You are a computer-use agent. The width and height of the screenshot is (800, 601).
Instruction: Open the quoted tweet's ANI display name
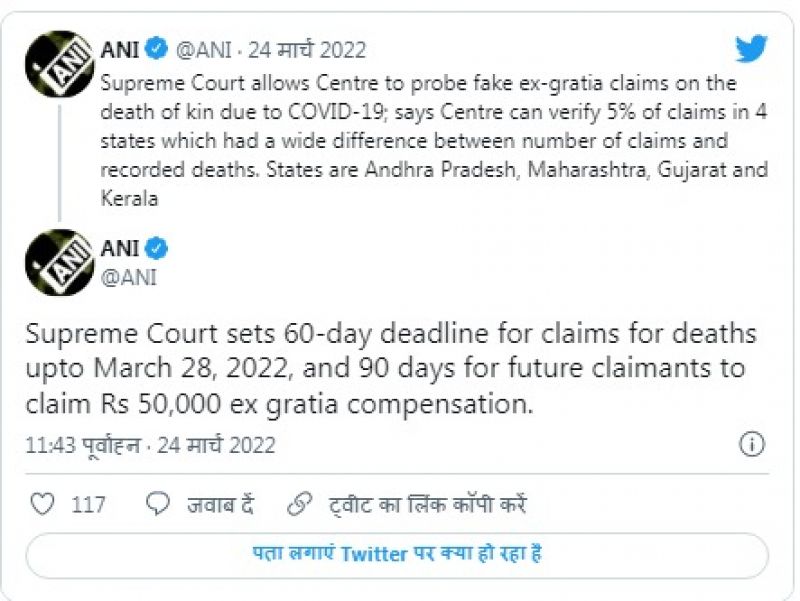pos(119,49)
